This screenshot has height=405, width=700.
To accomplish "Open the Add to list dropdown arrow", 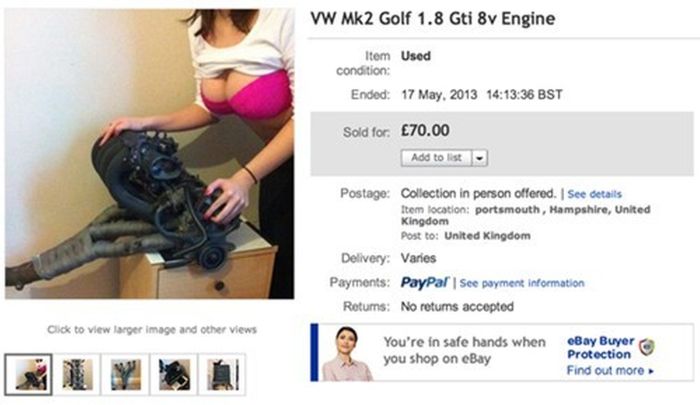I will click(479, 158).
